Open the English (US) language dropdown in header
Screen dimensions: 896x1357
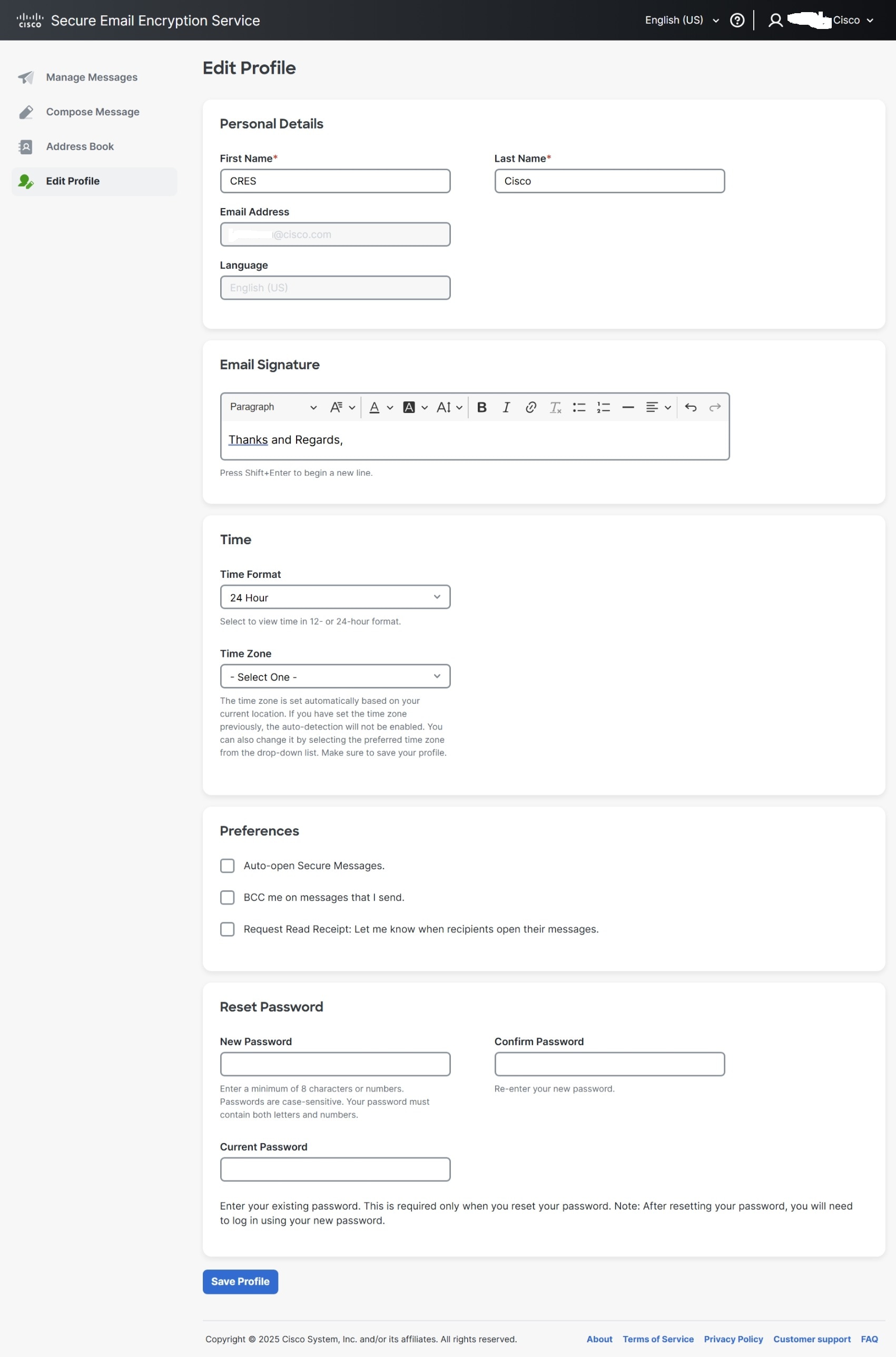point(682,21)
